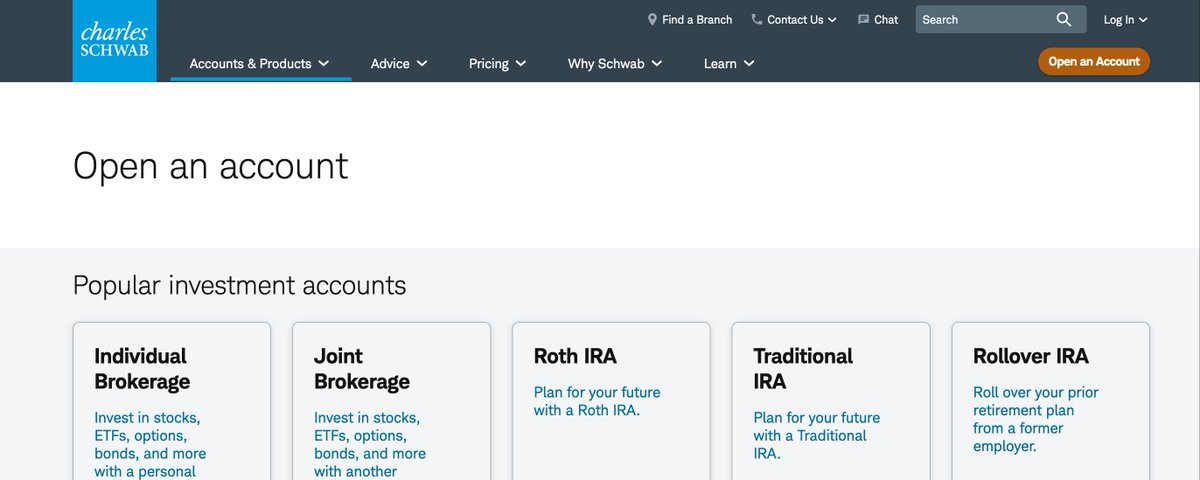This screenshot has height=480, width=1200.
Task: Click the Contact Us phone icon
Action: click(x=757, y=19)
